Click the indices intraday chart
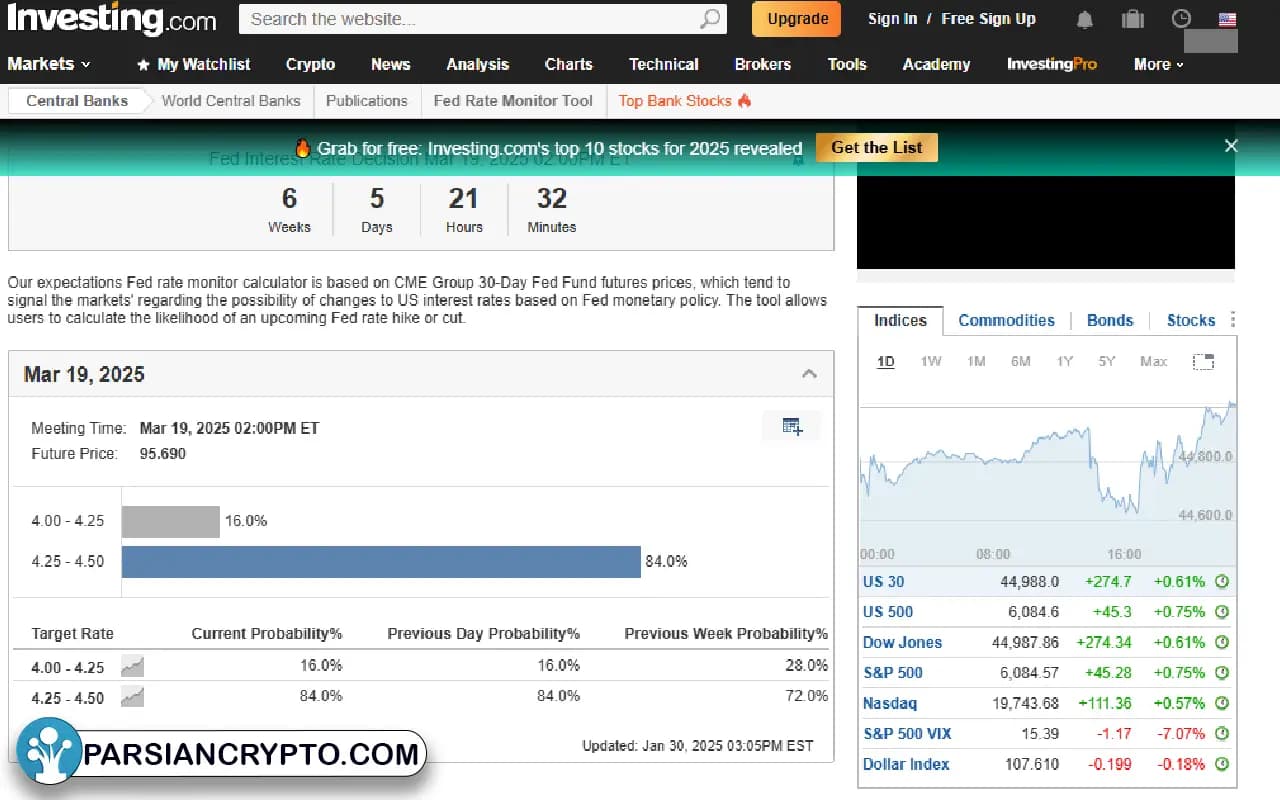The height and width of the screenshot is (800, 1280). coord(1047,470)
